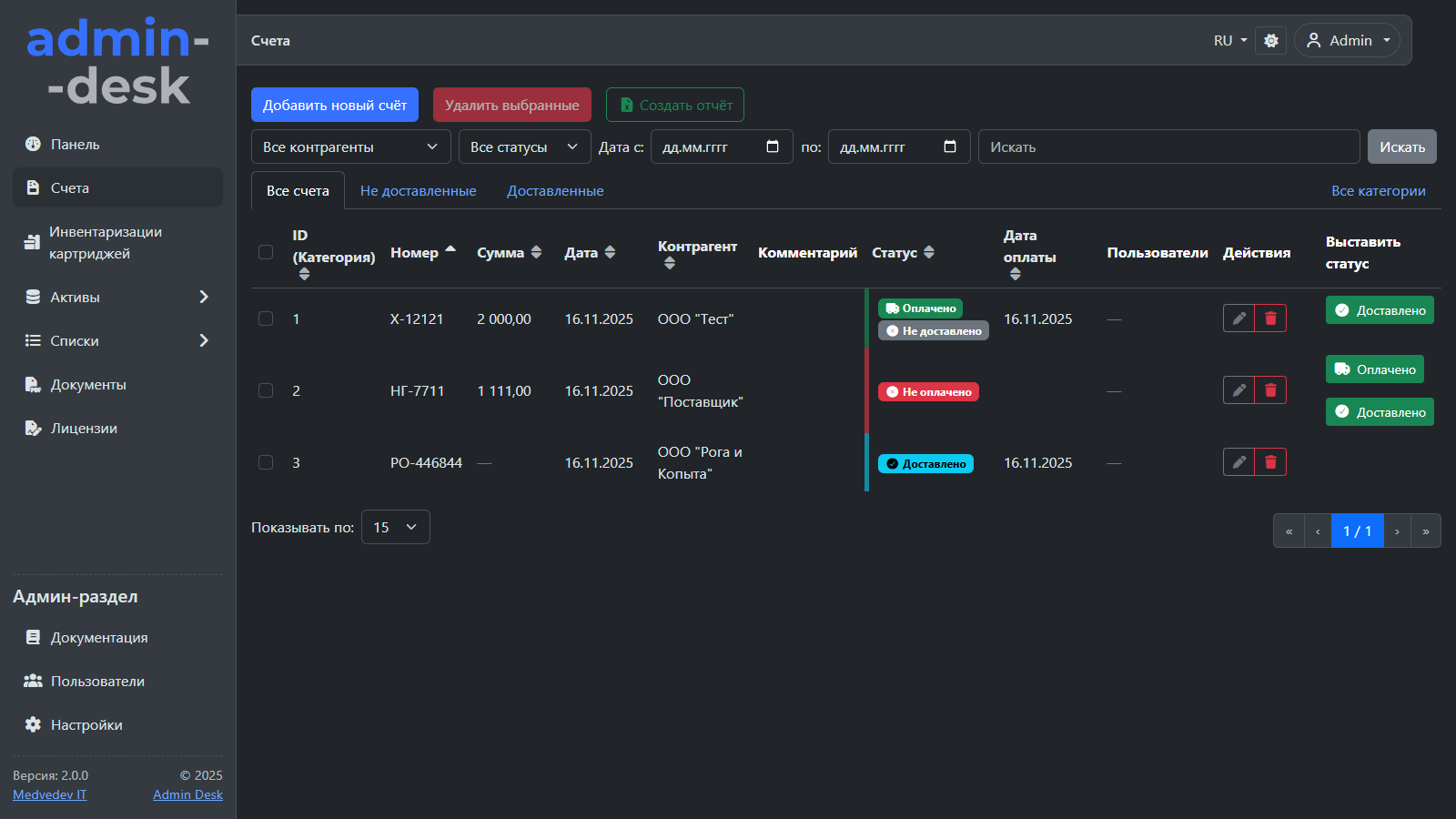Open the Medvedev IT footer link
Viewport: 1456px width, 819px height.
50,794
